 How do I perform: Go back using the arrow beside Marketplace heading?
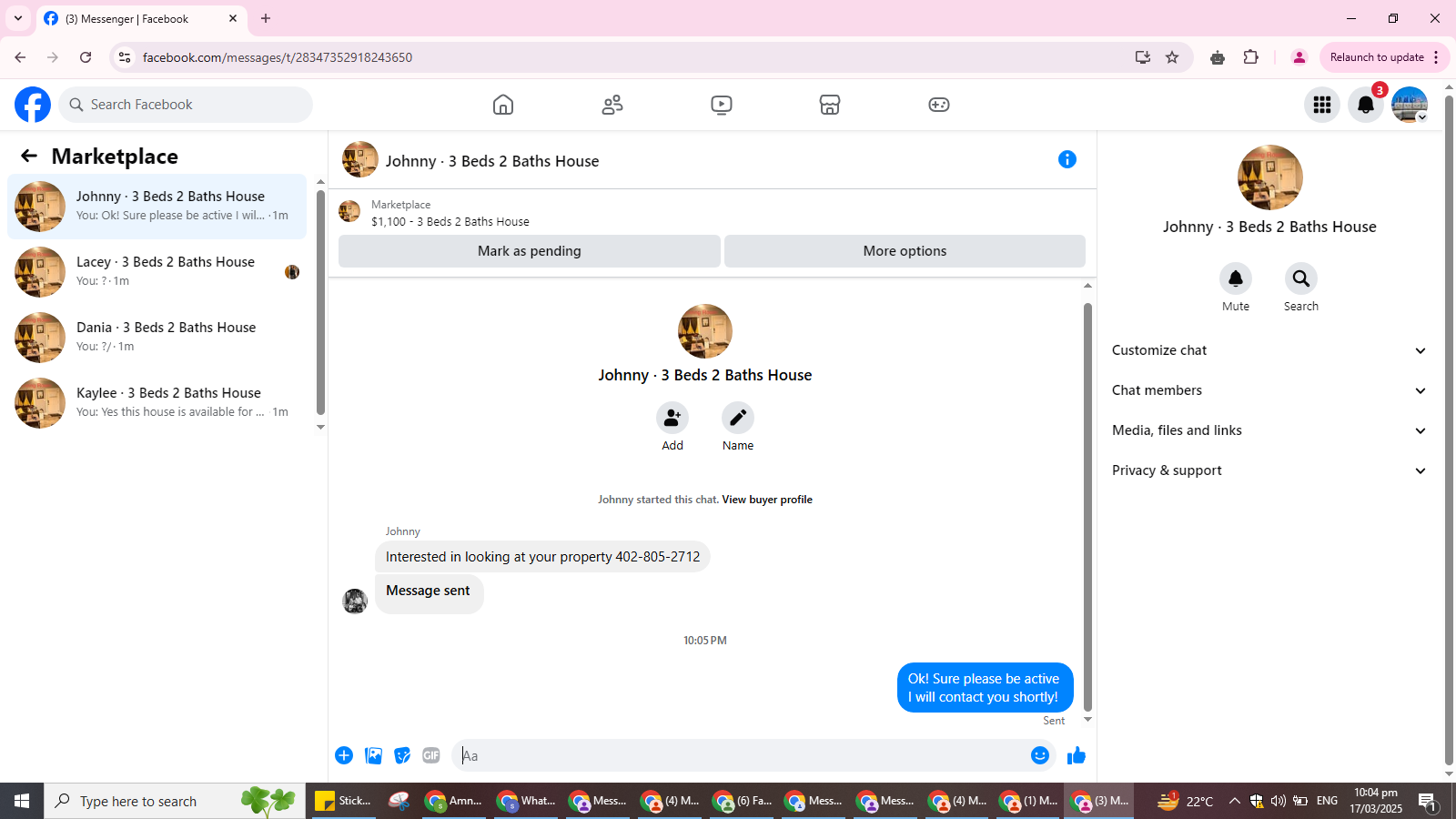pyautogui.click(x=29, y=156)
